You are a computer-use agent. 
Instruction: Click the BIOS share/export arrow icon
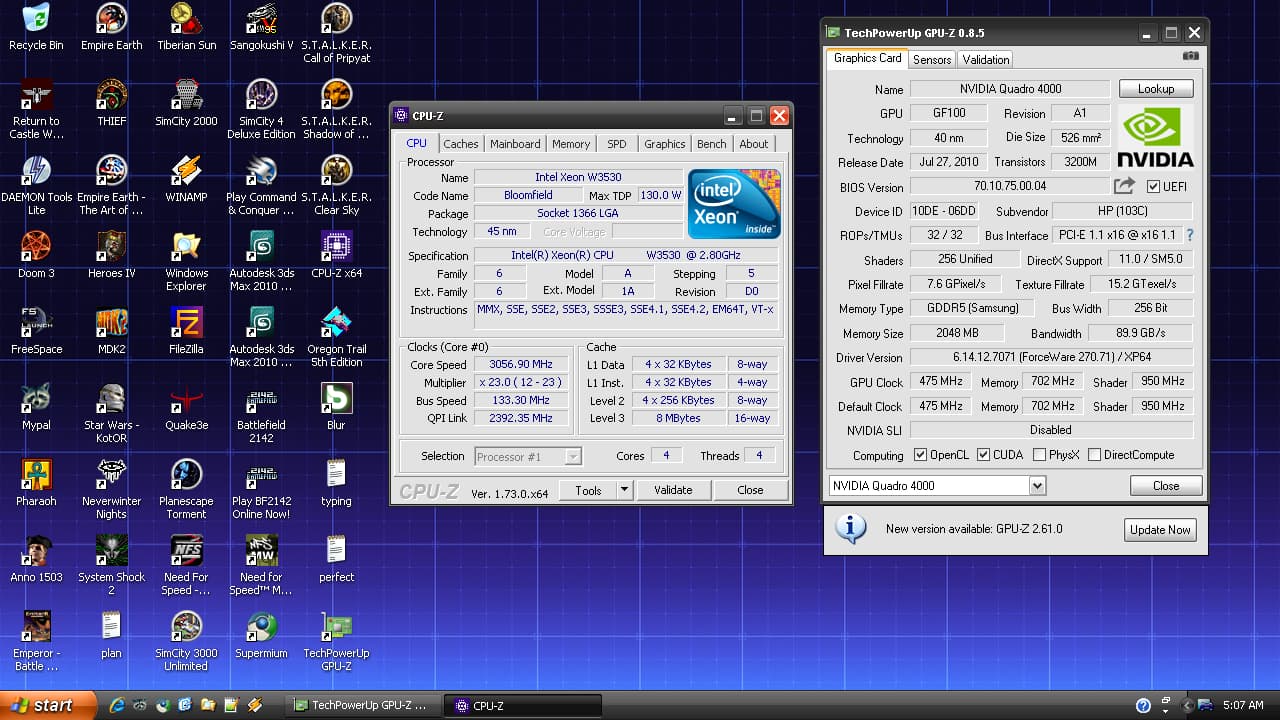(x=1125, y=186)
